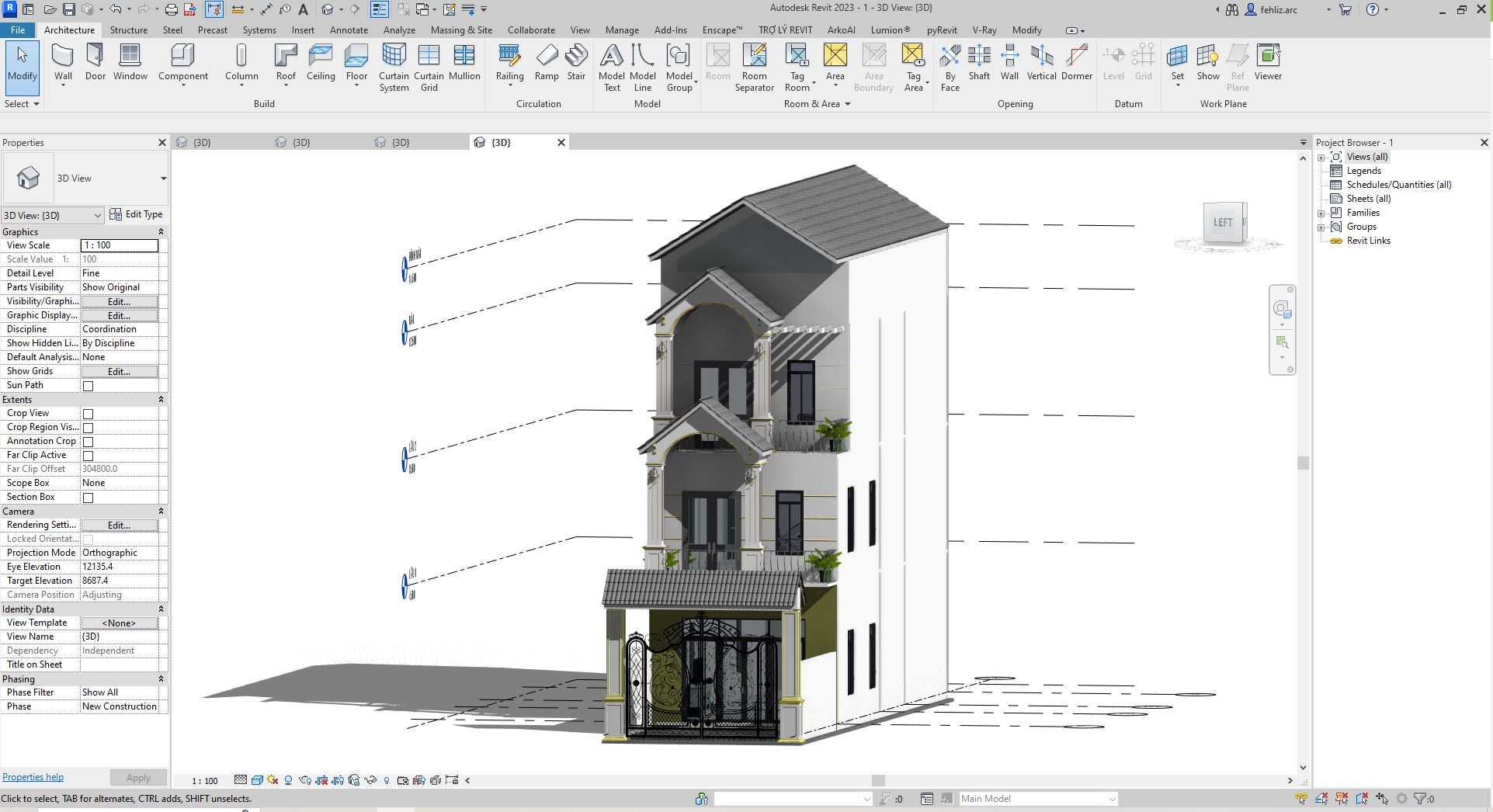Image resolution: width=1493 pixels, height=812 pixels.
Task: Click the LEFT face of ViewCube
Action: pos(1223,223)
